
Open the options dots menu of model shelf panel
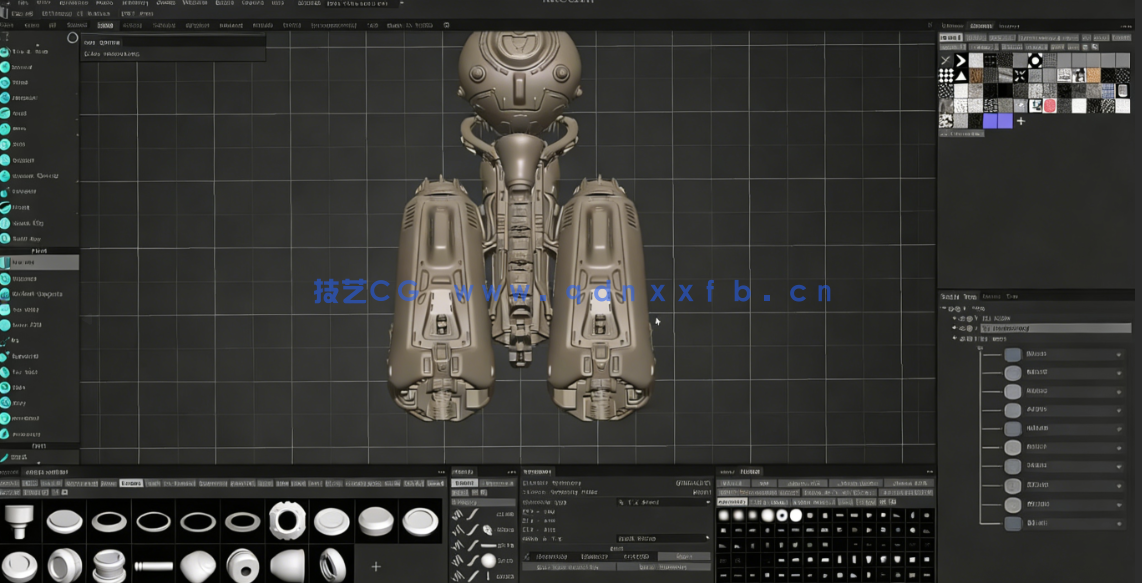440,472
